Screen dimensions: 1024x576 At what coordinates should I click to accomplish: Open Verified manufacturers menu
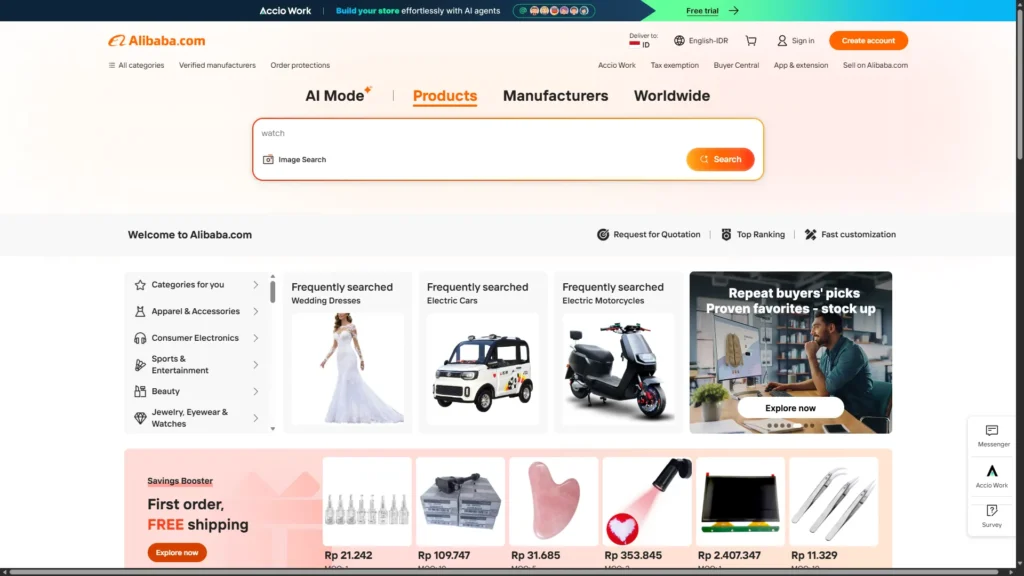(x=217, y=65)
